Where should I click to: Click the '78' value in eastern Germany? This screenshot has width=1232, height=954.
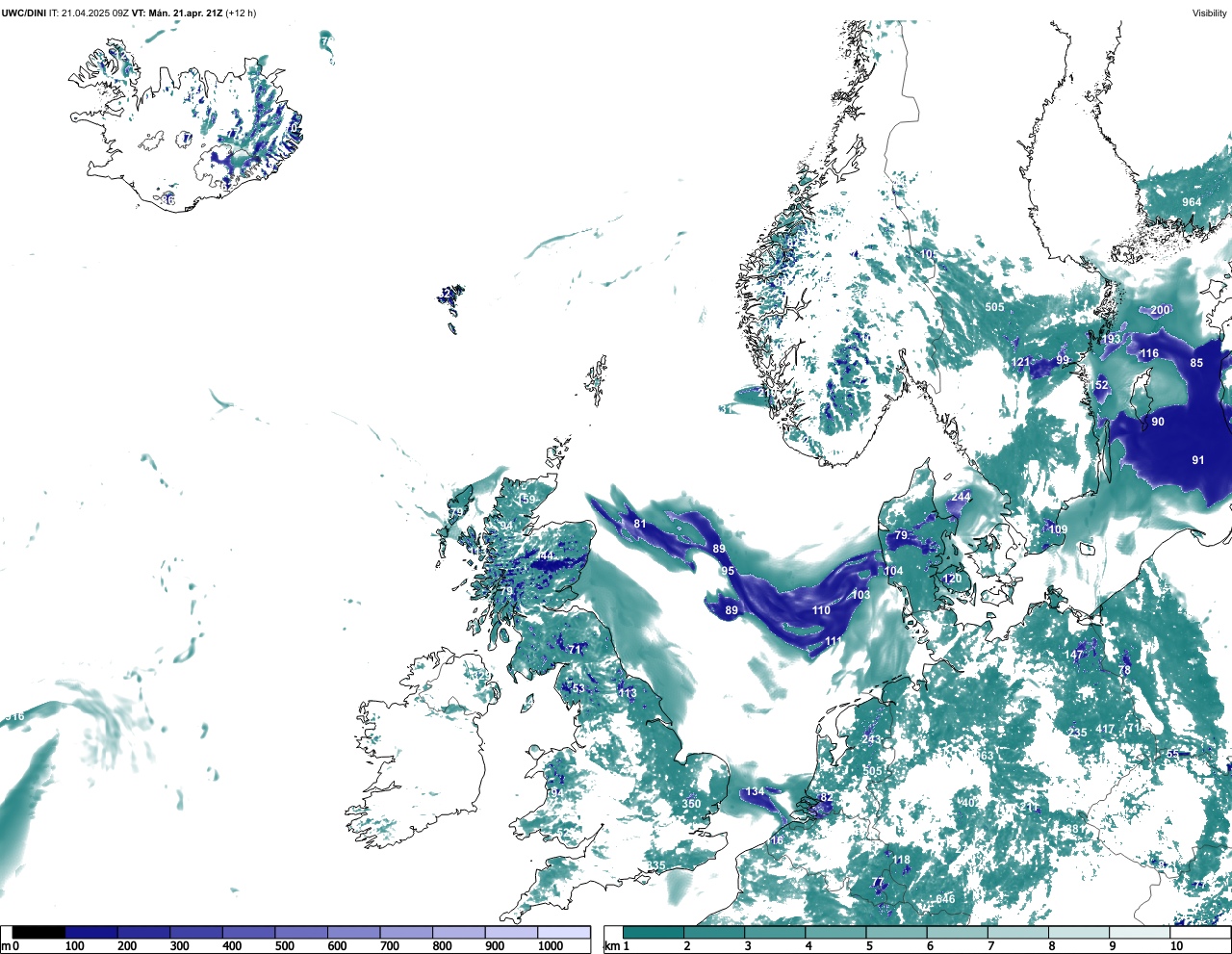(x=1124, y=670)
